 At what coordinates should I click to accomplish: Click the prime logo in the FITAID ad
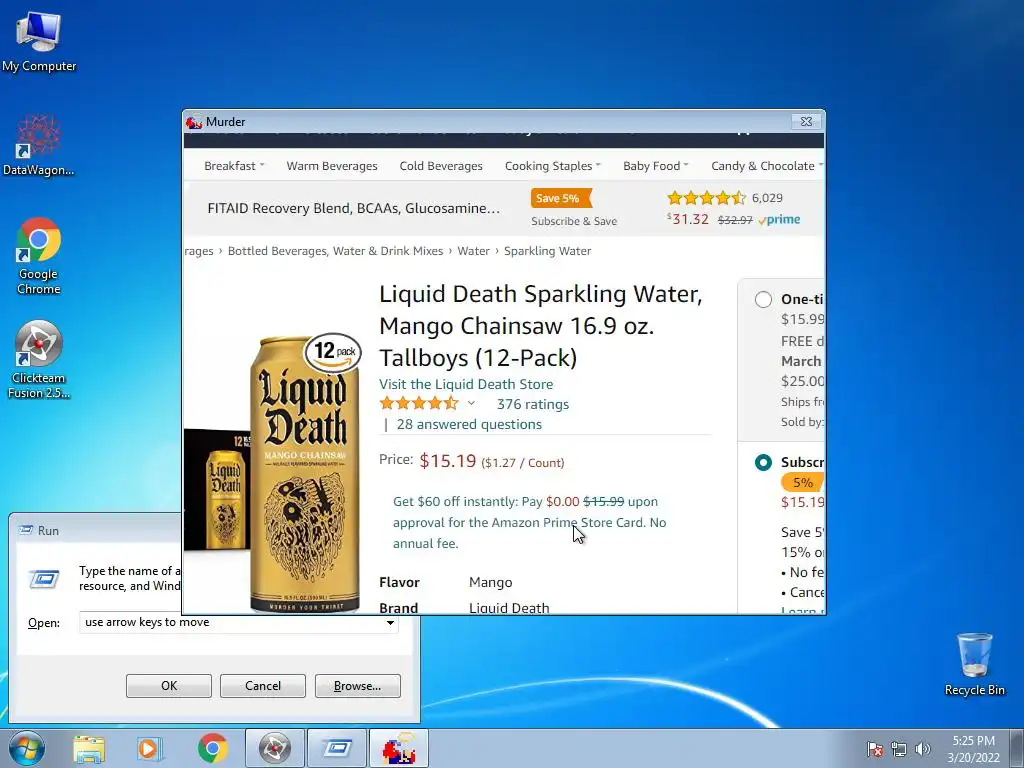click(x=780, y=220)
